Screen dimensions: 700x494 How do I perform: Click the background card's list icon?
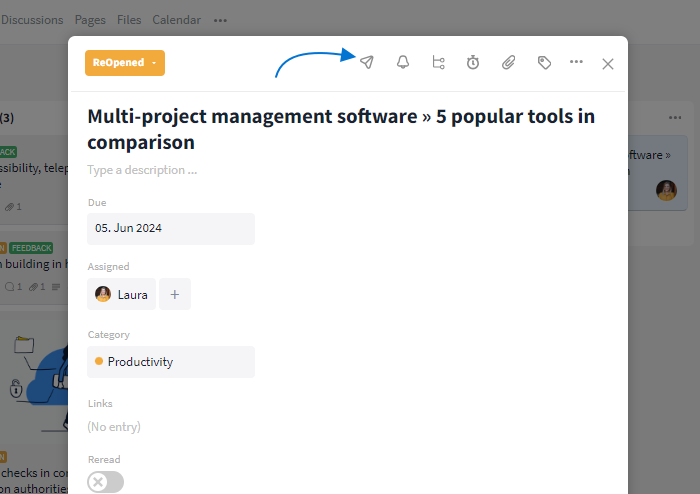coord(56,287)
